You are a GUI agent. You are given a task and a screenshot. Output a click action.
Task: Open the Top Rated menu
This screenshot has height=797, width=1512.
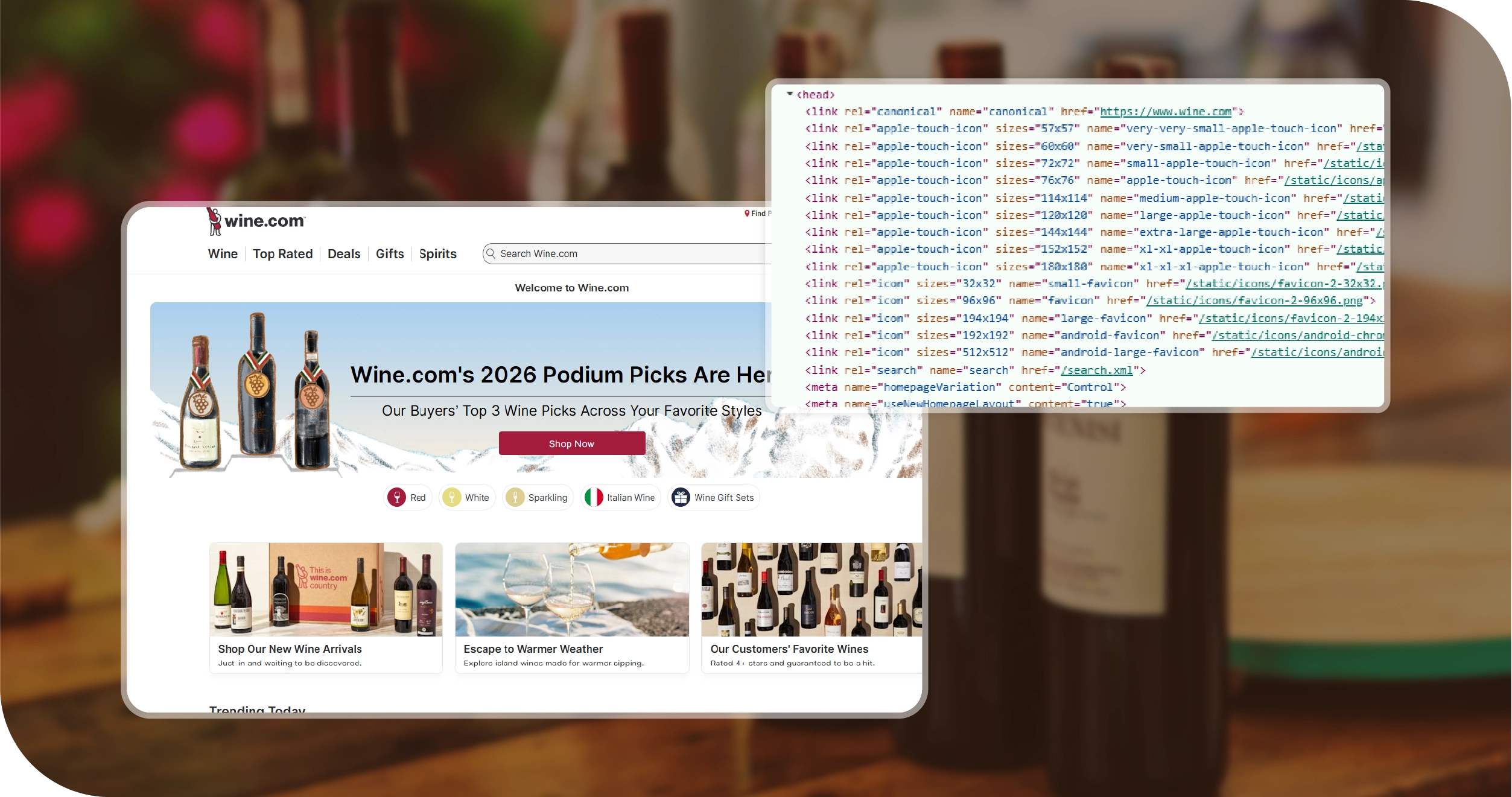pos(282,254)
